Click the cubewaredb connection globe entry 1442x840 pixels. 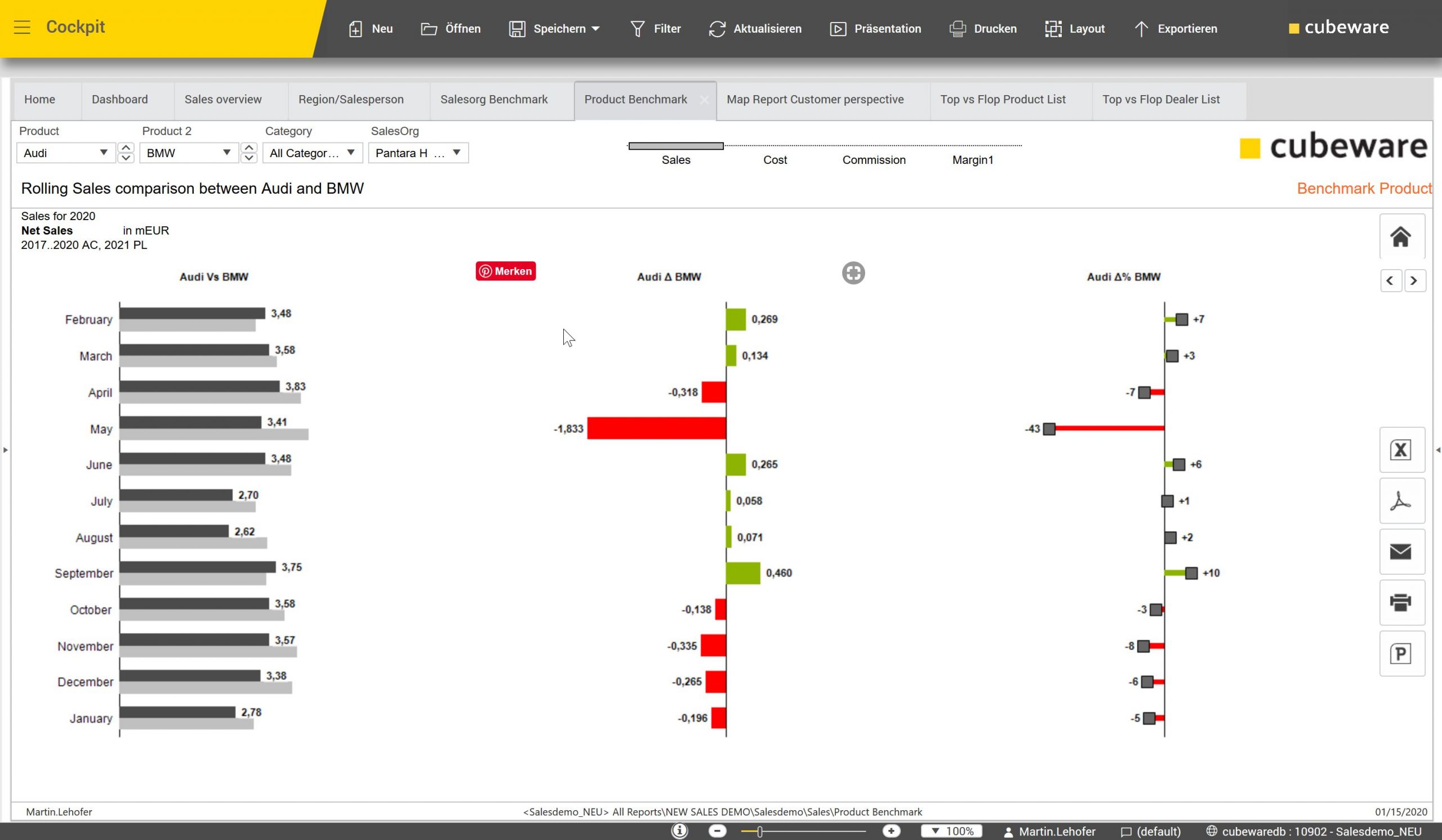click(1313, 832)
